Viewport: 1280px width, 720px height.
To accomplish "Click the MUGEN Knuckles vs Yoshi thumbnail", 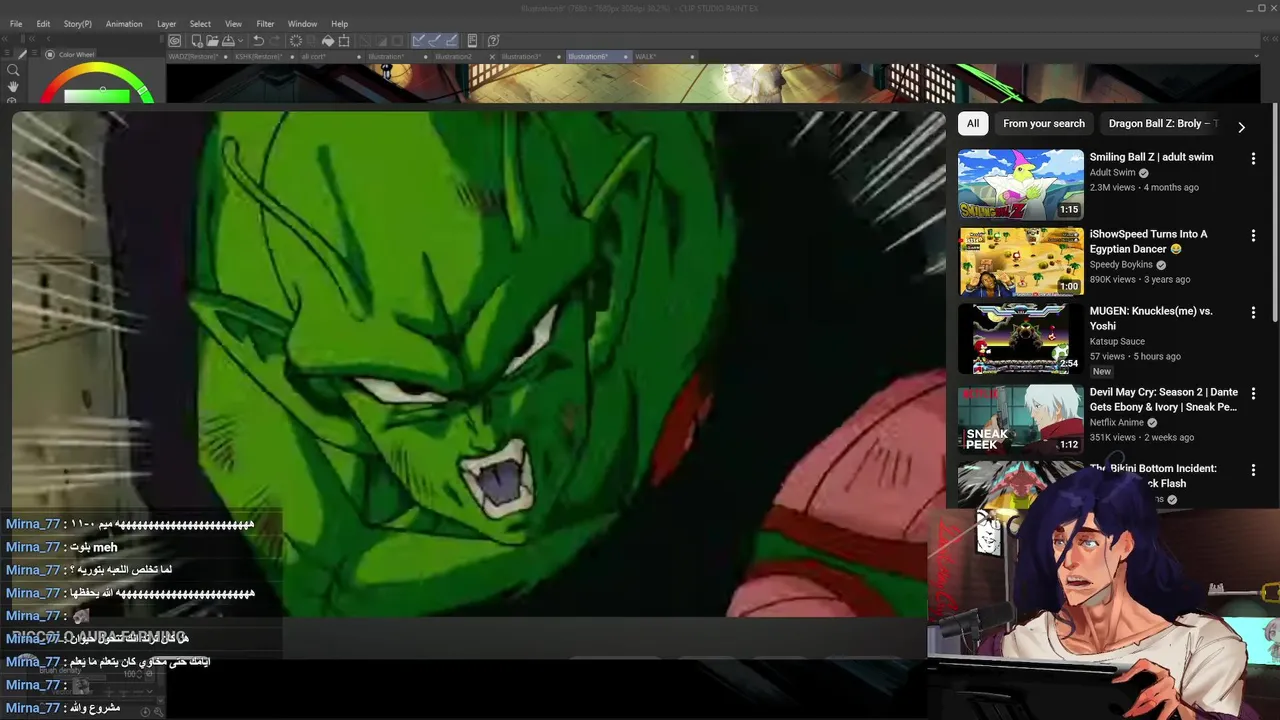I will (x=1020, y=338).
